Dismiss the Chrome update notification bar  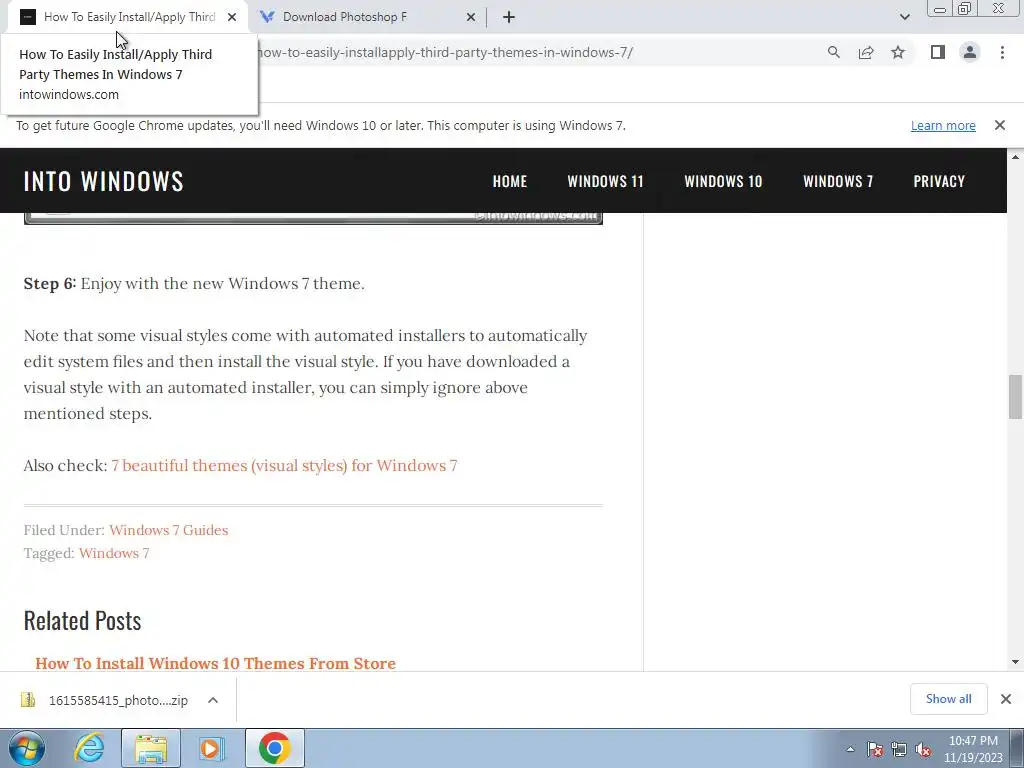[999, 125]
